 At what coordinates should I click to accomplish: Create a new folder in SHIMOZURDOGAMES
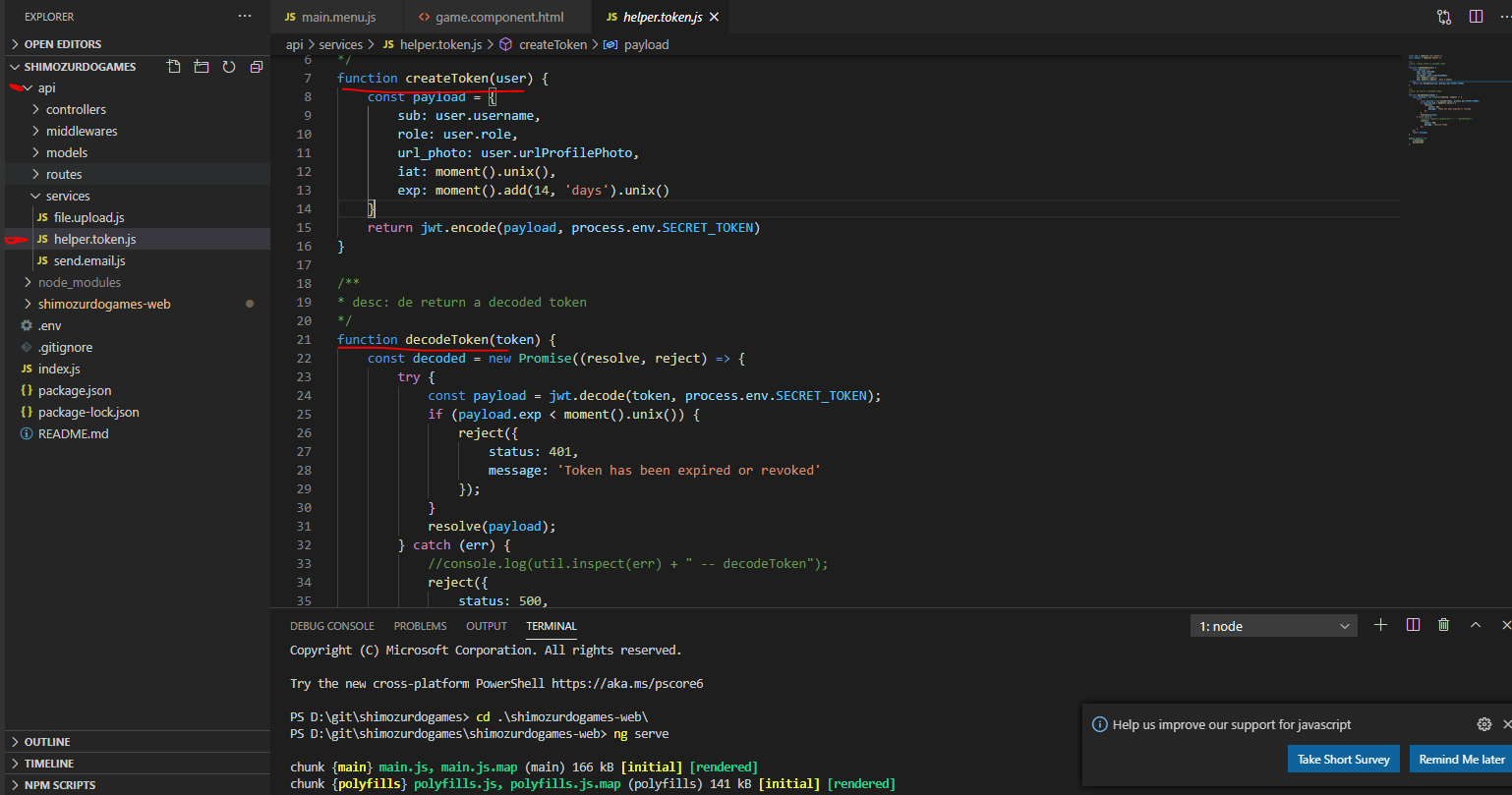[202, 67]
